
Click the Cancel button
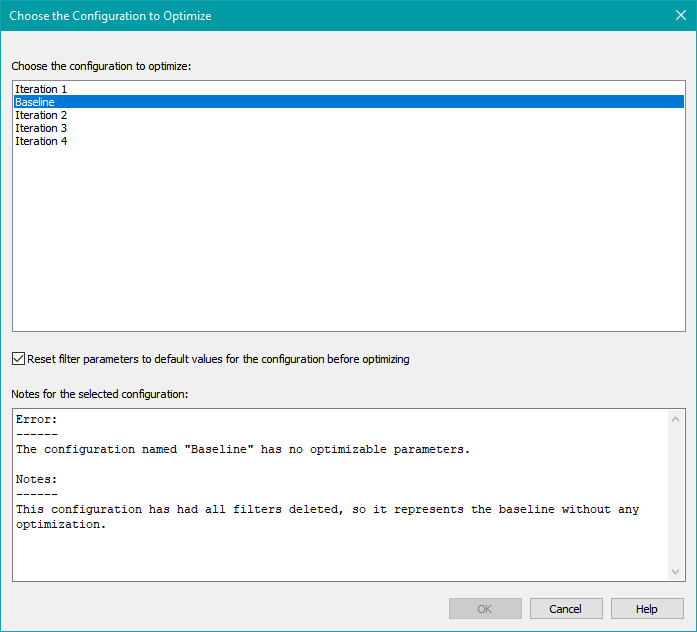point(566,608)
